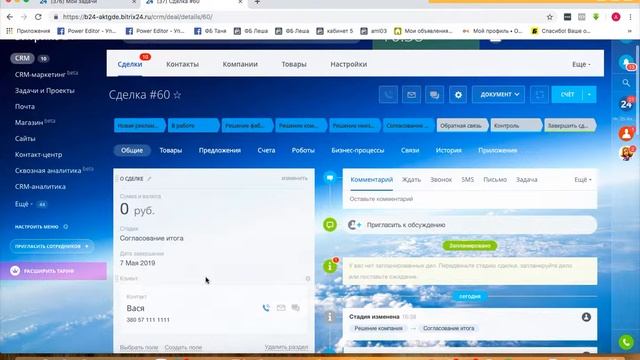Click the email envelope icon in deal header
This screenshot has height=360, width=640.
point(411,95)
